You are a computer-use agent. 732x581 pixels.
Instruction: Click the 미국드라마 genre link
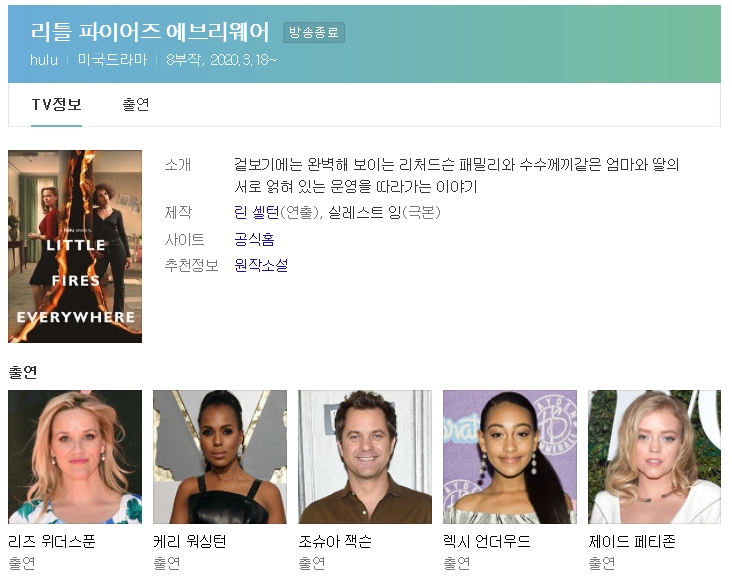click(112, 60)
